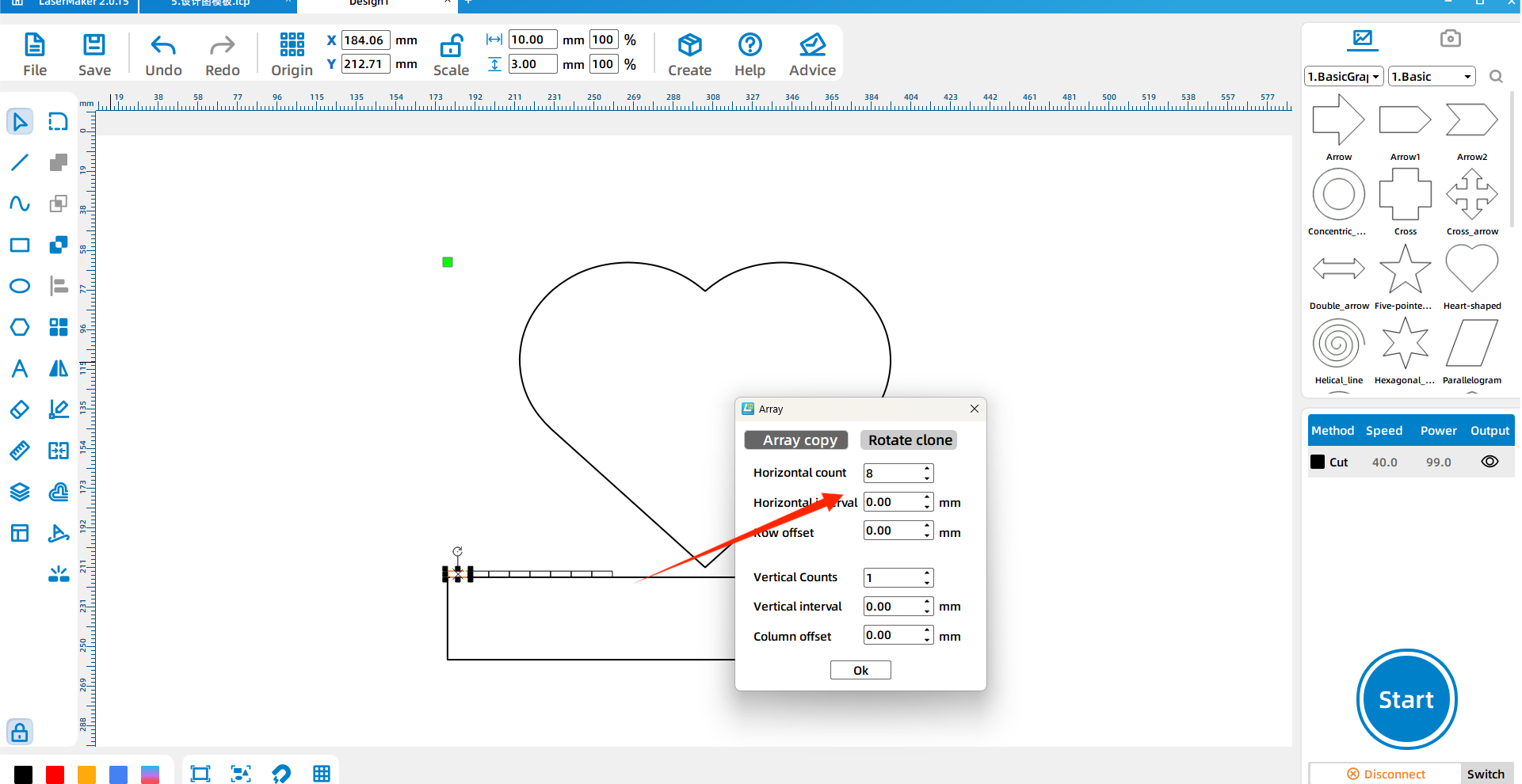The height and width of the screenshot is (784, 1522).
Task: Switch to the Rotate clone tab
Action: (909, 440)
